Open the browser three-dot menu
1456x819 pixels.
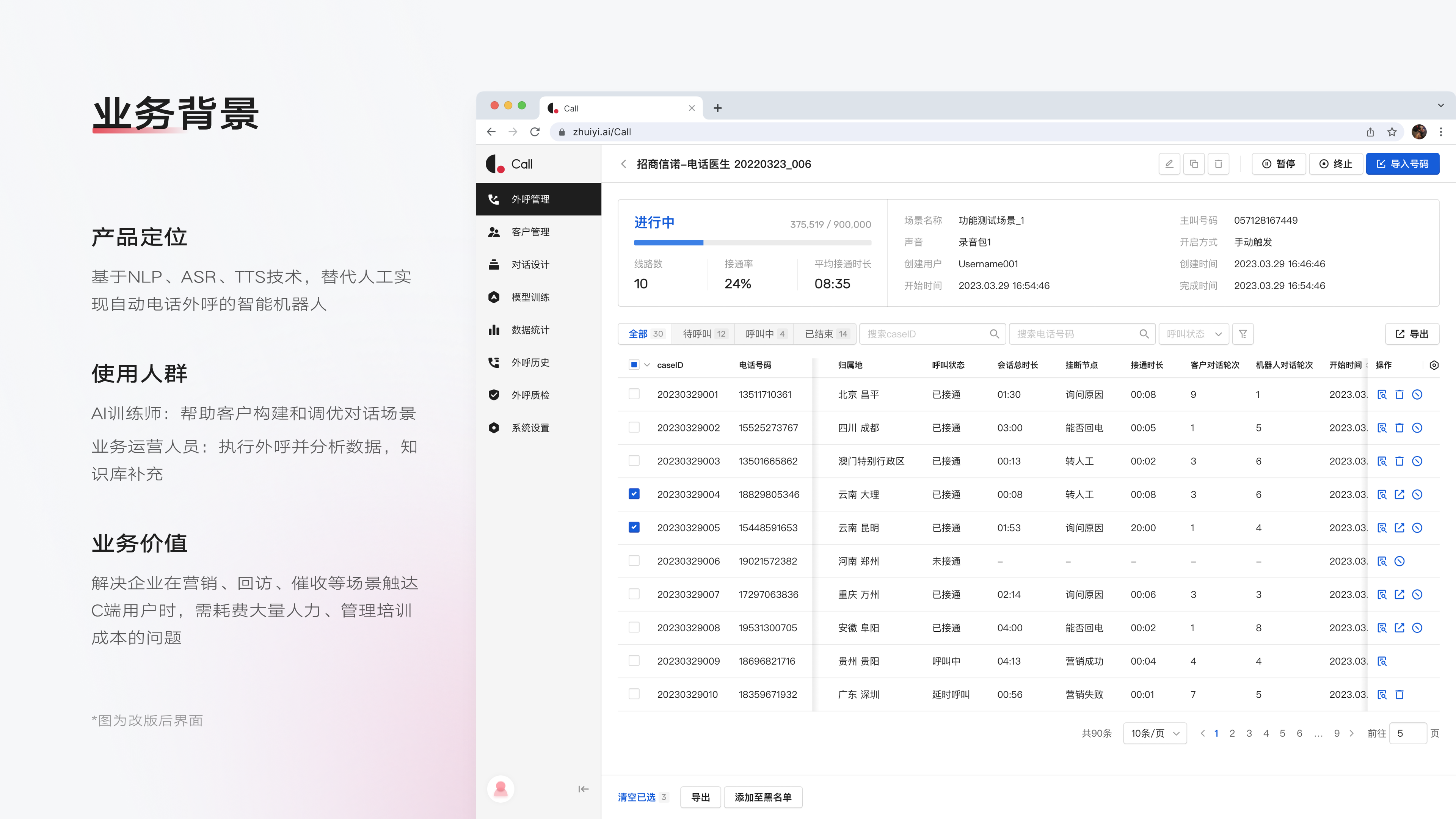click(1441, 132)
